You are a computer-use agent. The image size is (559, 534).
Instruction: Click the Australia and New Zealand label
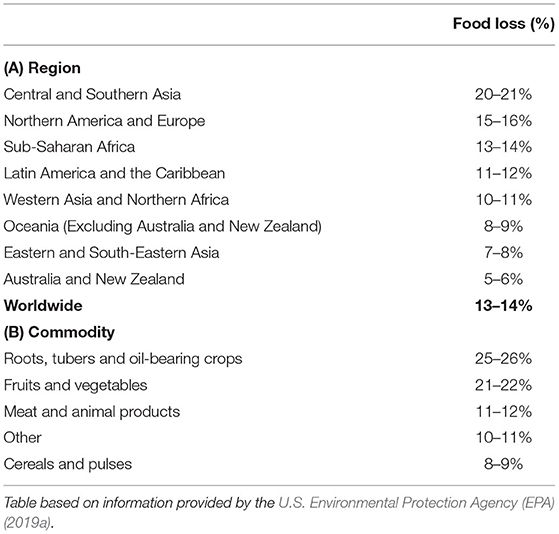coord(94,279)
